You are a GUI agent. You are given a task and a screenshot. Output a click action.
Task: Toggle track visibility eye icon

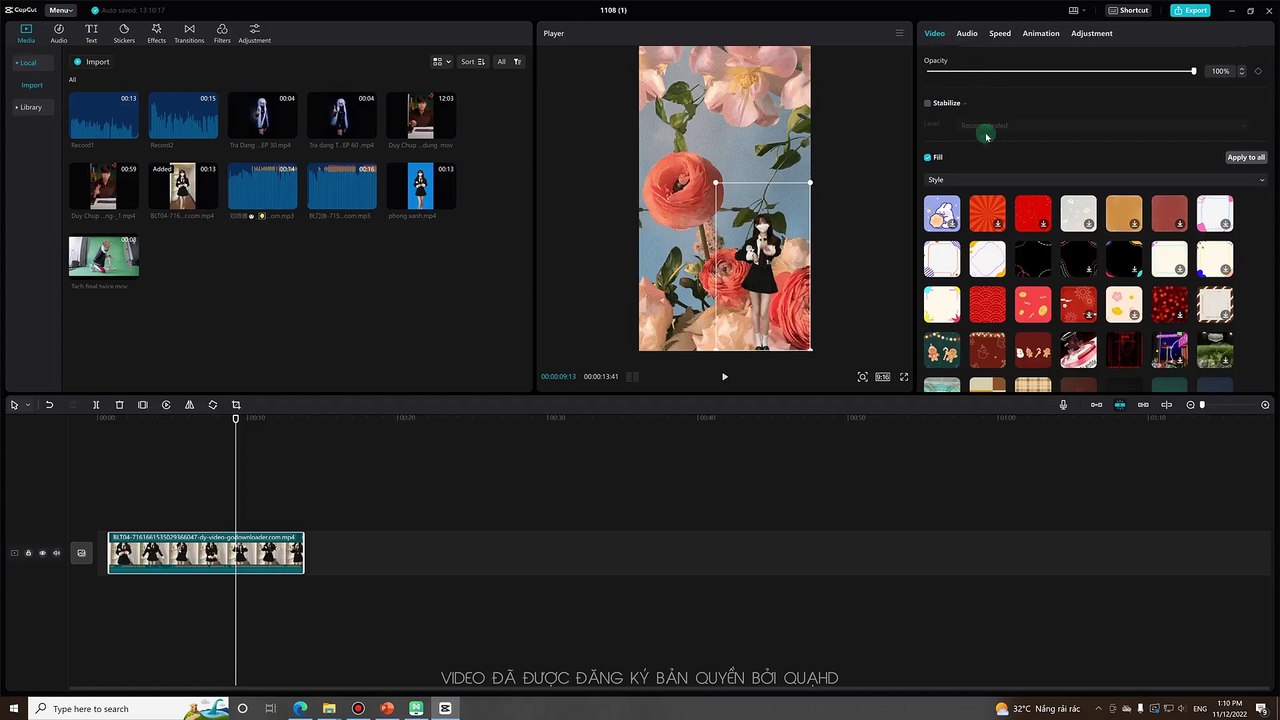click(42, 553)
